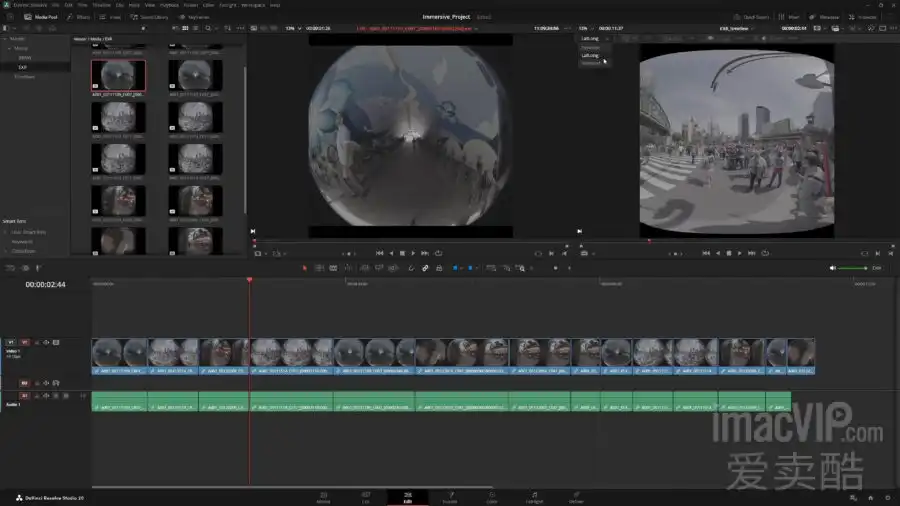Toggle snapping in the timeline toolbar
The height and width of the screenshot is (506, 900).
coord(410,268)
